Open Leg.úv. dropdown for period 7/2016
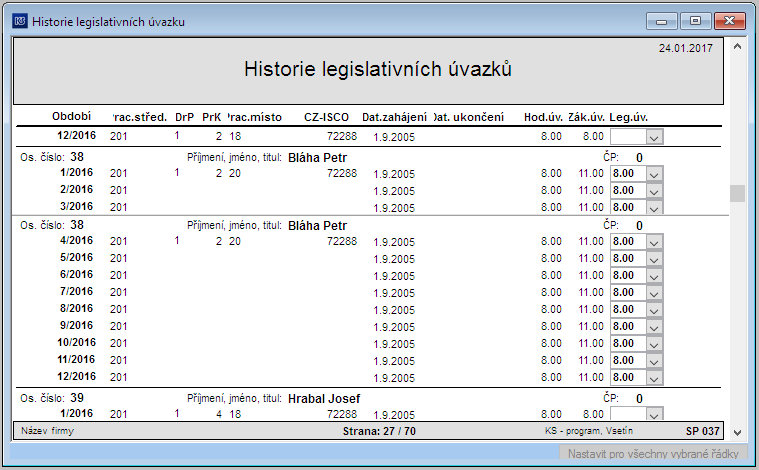 click(654, 293)
